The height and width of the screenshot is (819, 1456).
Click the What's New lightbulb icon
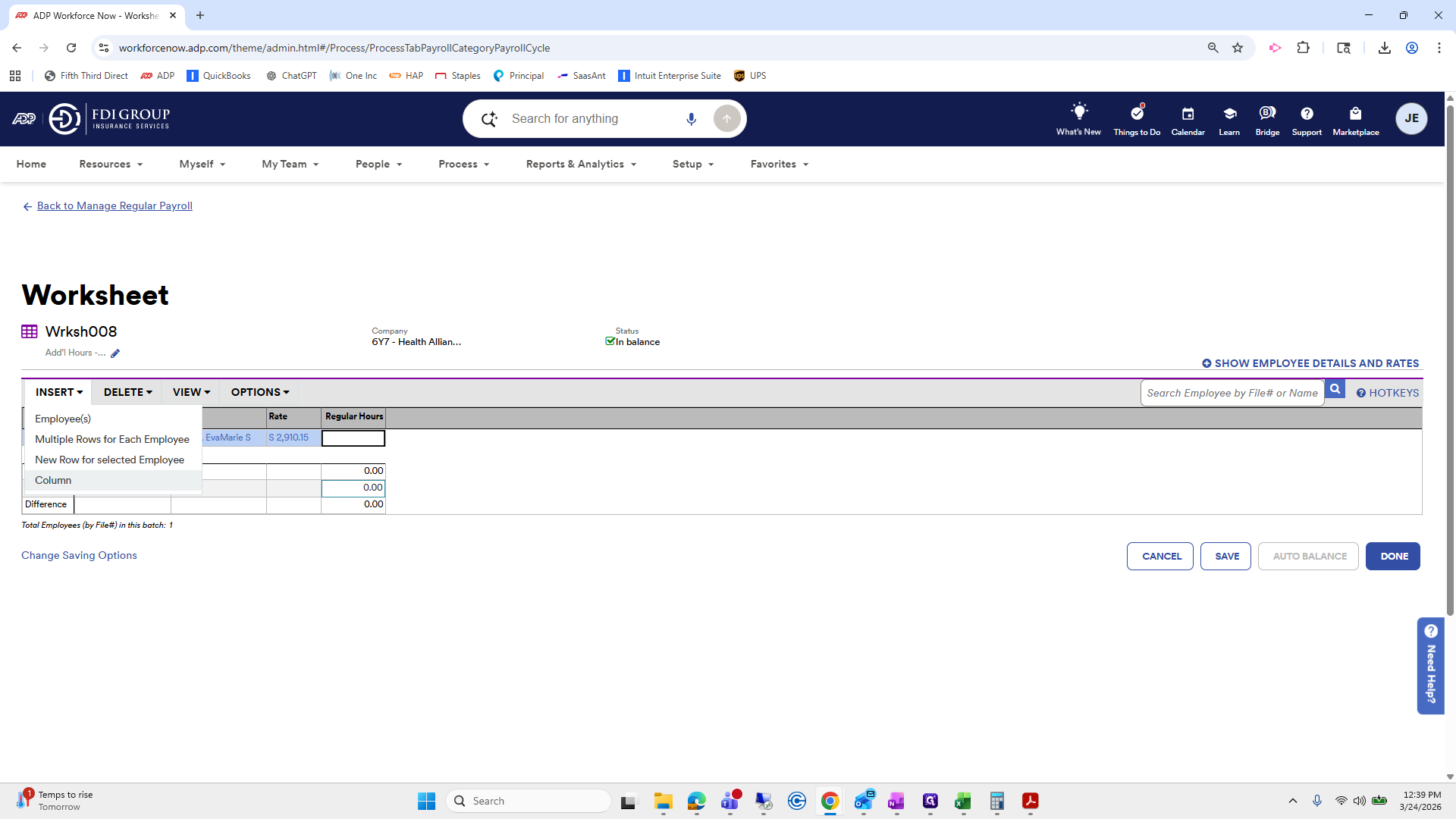(x=1078, y=112)
